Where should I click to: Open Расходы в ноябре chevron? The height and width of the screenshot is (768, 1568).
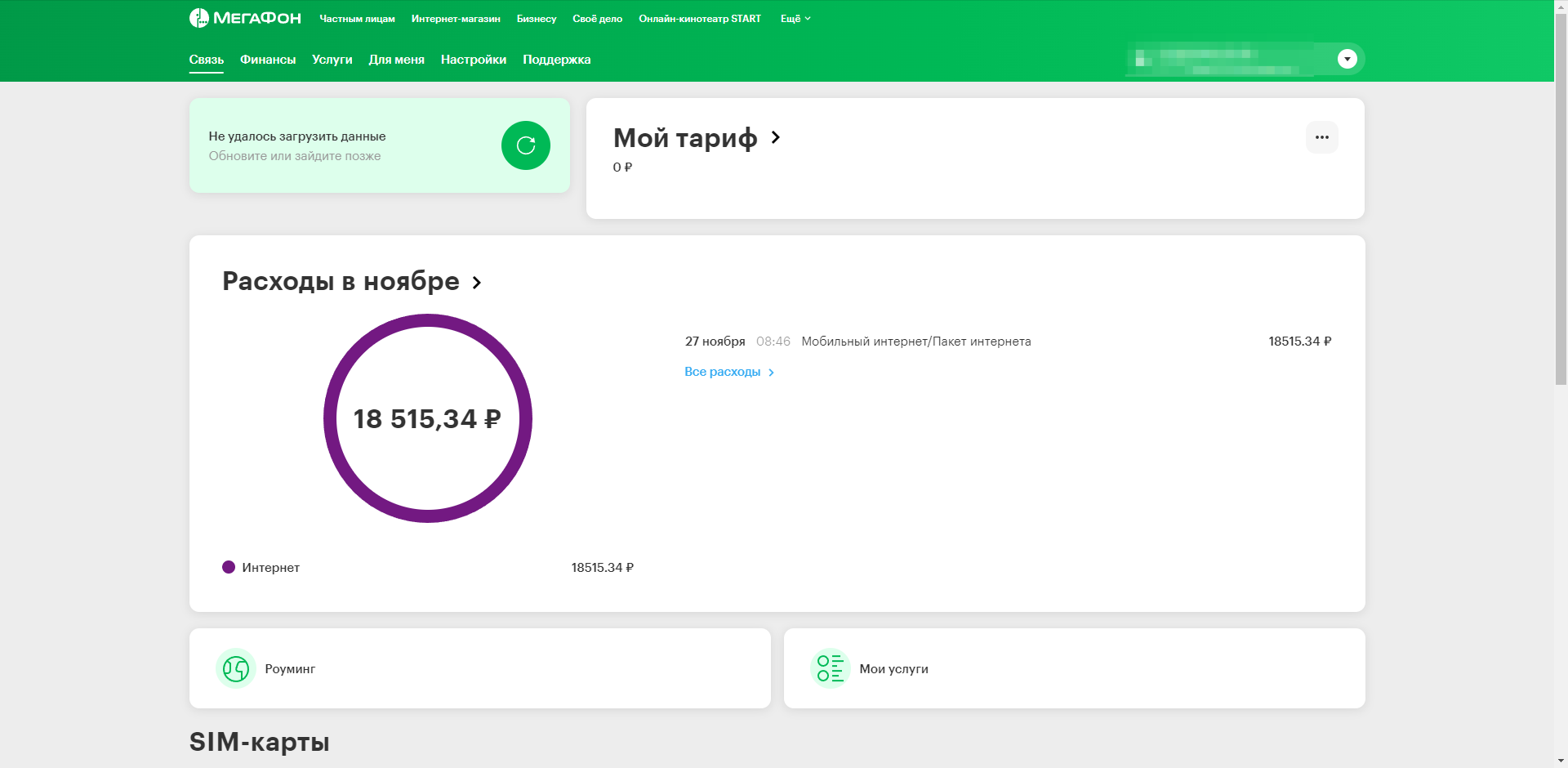click(x=477, y=283)
